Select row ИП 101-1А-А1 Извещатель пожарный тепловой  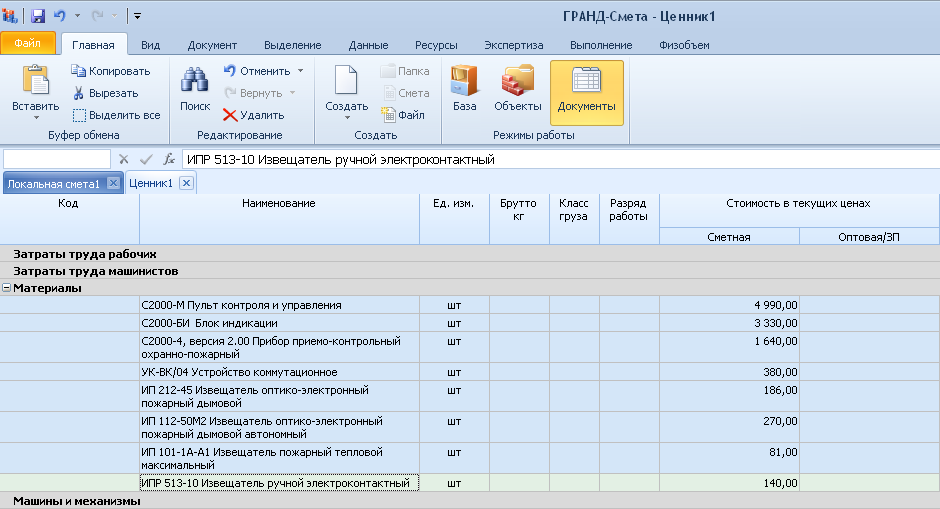(x=470, y=459)
